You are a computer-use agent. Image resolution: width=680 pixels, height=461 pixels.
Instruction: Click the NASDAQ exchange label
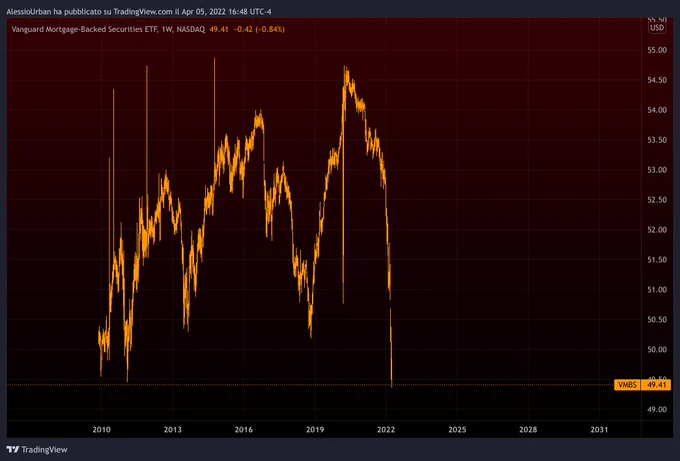click(x=190, y=29)
